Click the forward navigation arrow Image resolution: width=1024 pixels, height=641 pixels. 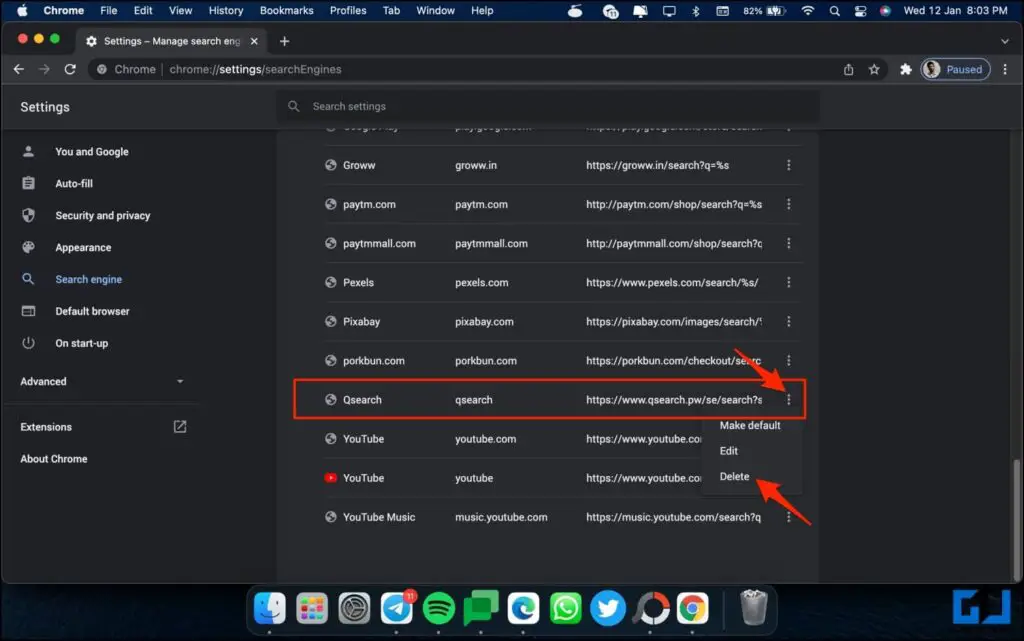[44, 69]
